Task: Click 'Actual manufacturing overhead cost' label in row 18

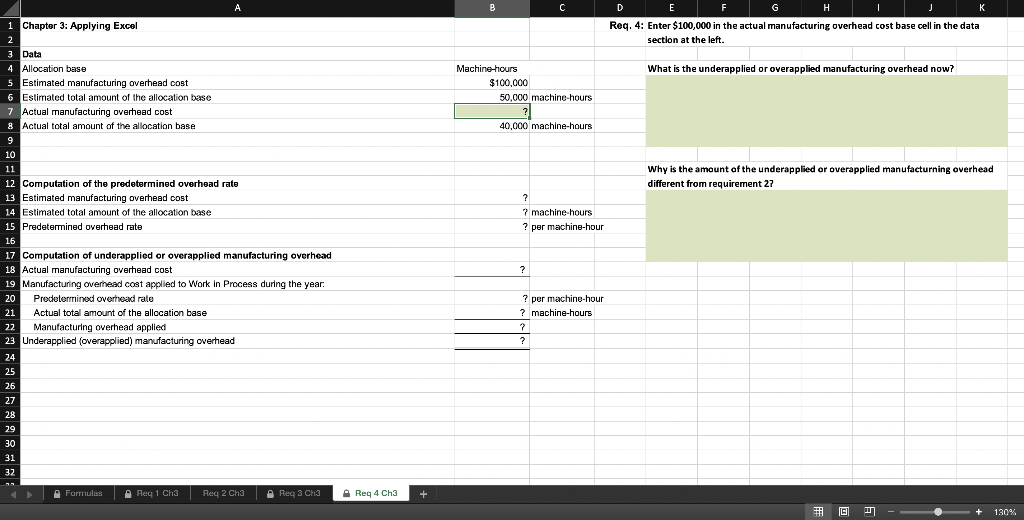Action: [x=97, y=270]
